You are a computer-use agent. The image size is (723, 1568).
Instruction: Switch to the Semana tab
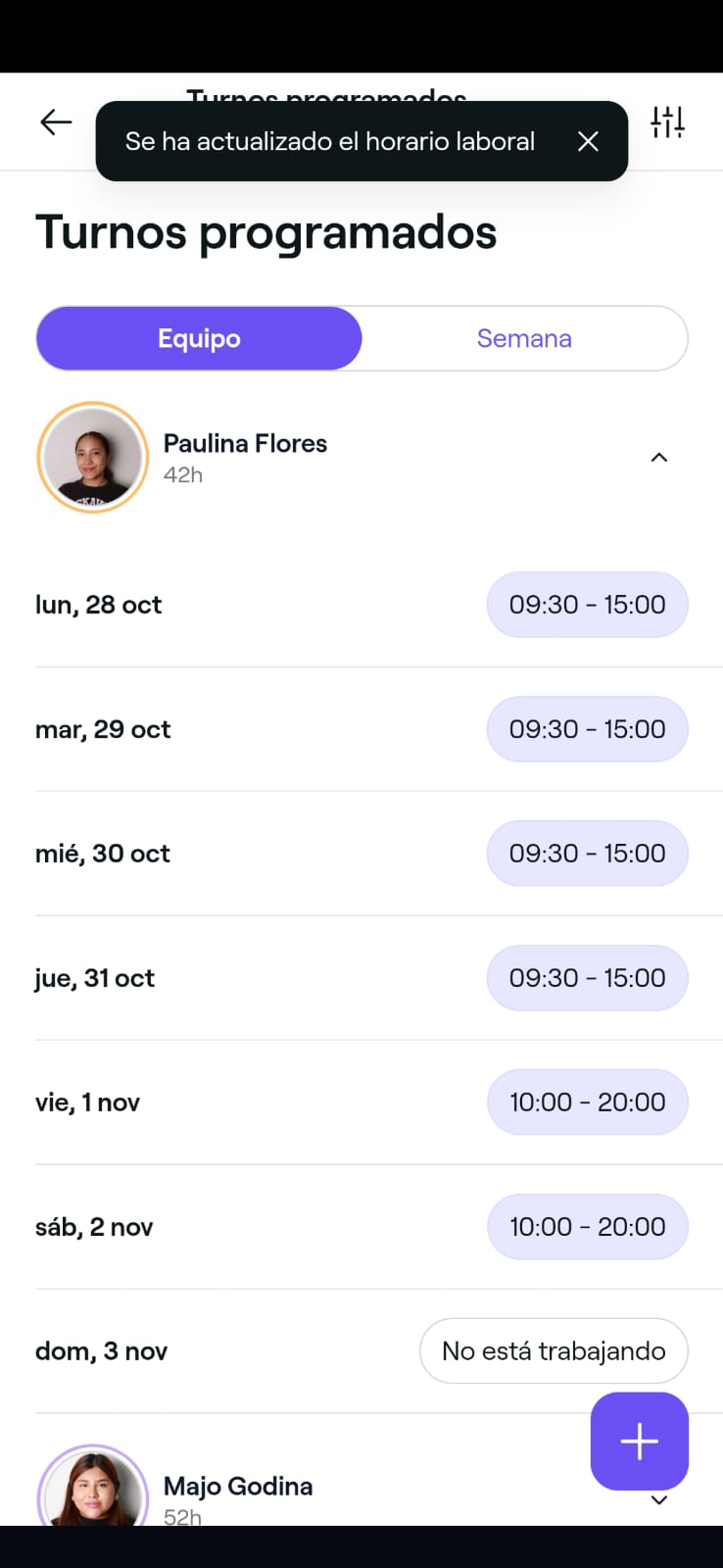pyautogui.click(x=524, y=339)
